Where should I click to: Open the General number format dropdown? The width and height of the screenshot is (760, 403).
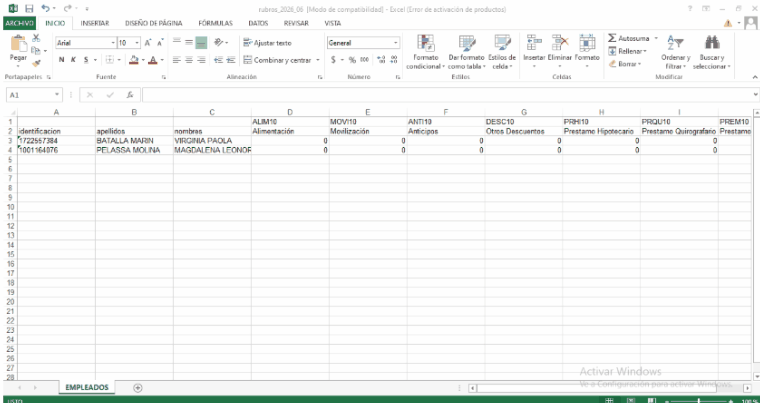tap(396, 43)
